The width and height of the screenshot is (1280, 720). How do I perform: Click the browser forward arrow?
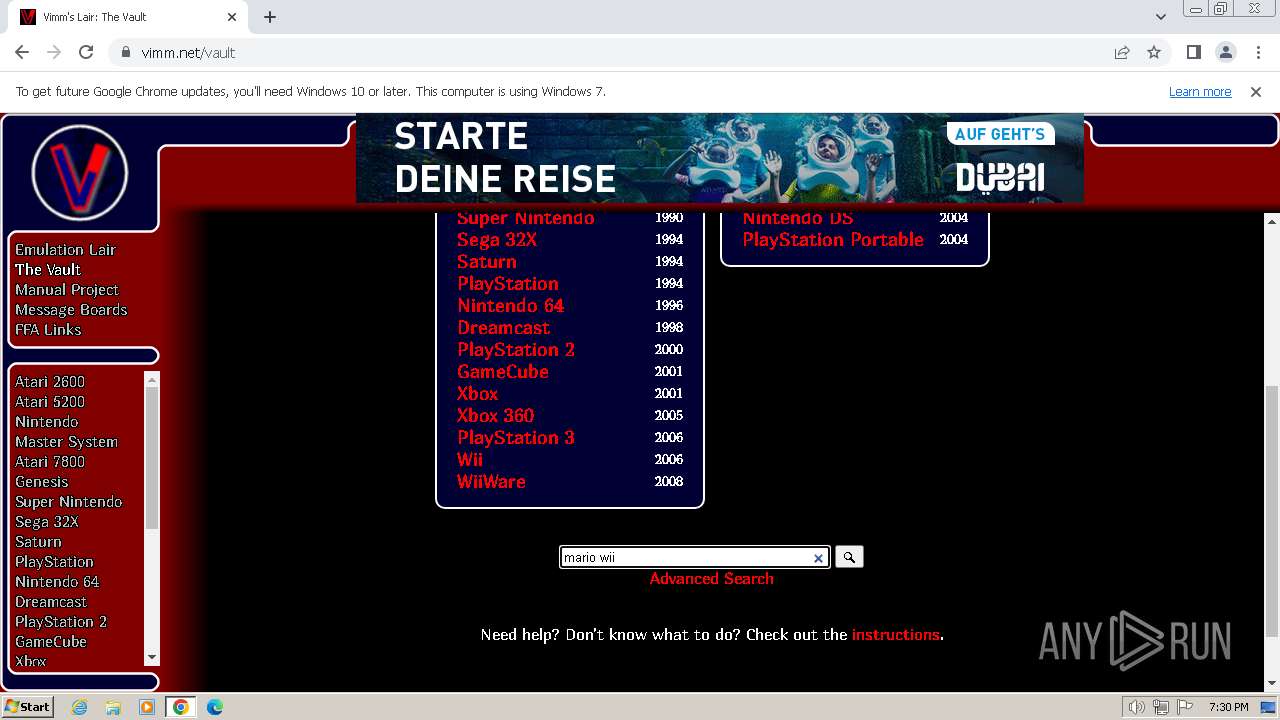coord(54,52)
